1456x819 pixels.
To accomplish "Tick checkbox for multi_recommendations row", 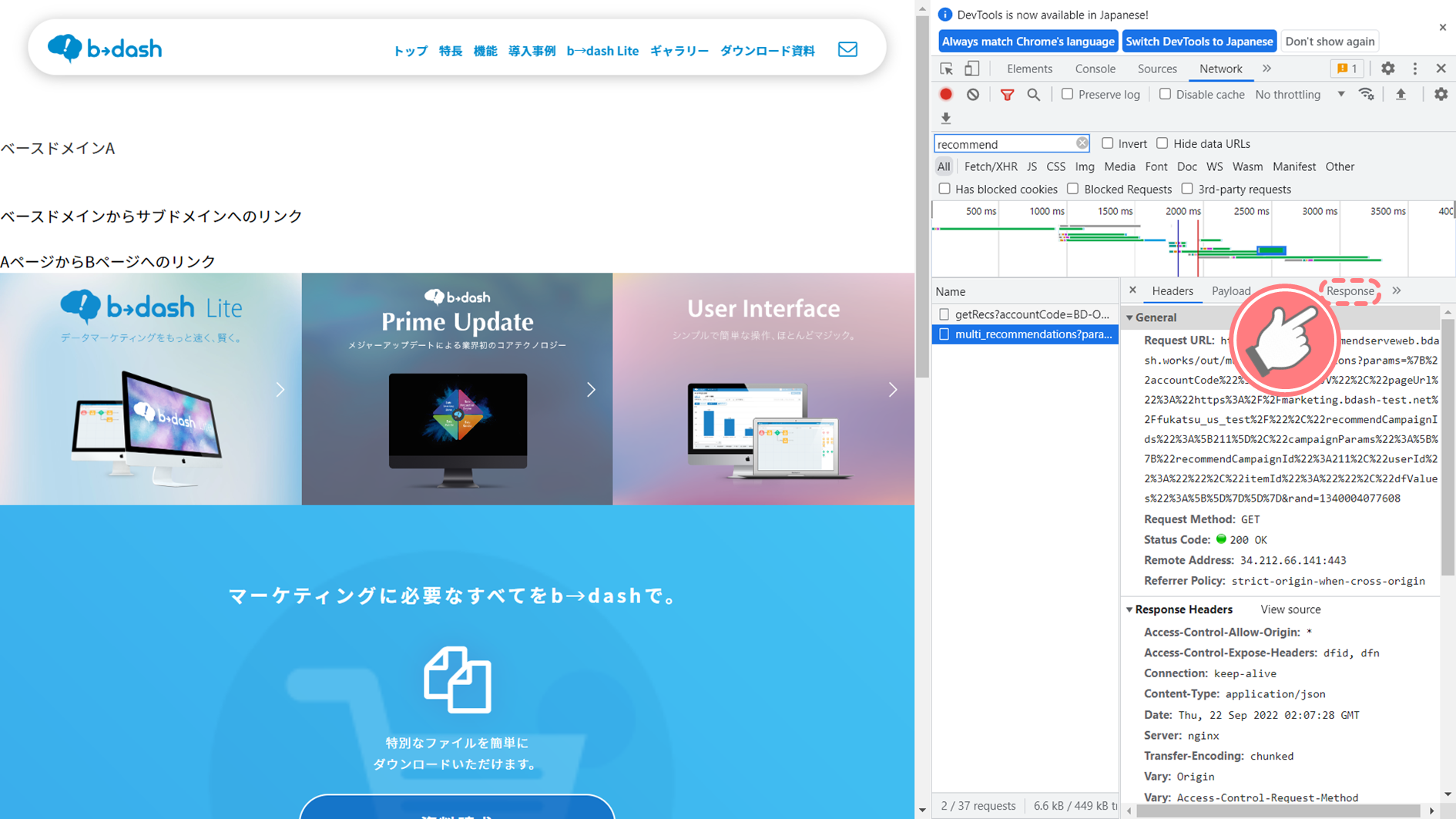I will pyautogui.click(x=944, y=334).
